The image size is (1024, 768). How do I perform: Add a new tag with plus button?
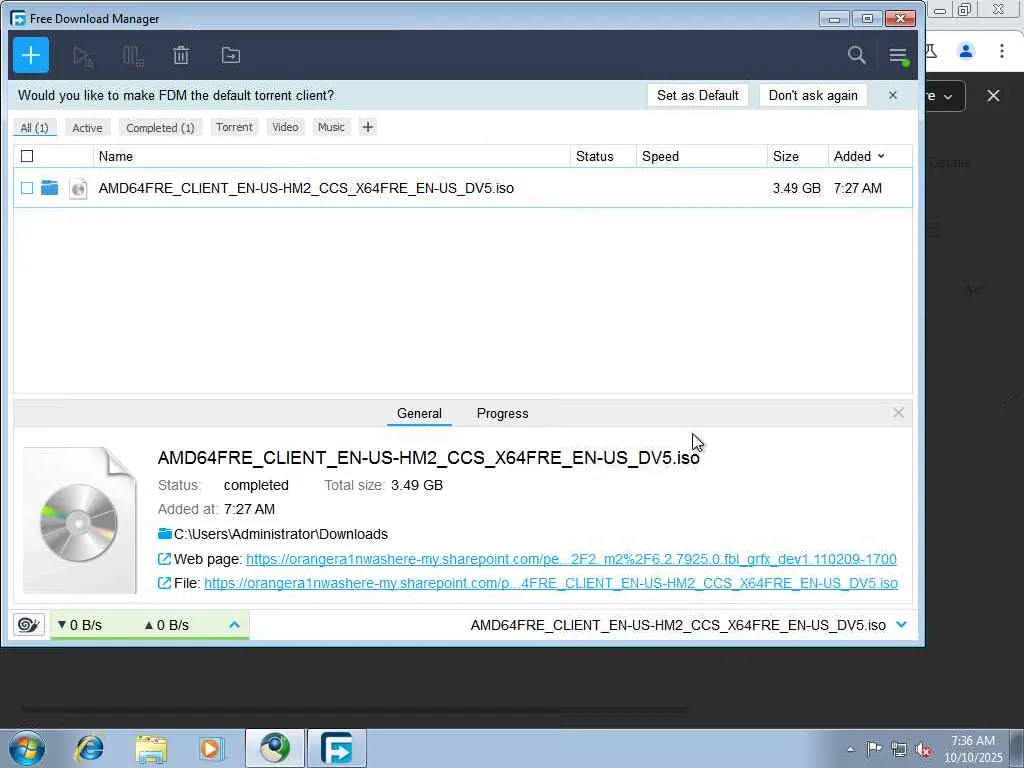pyautogui.click(x=368, y=127)
